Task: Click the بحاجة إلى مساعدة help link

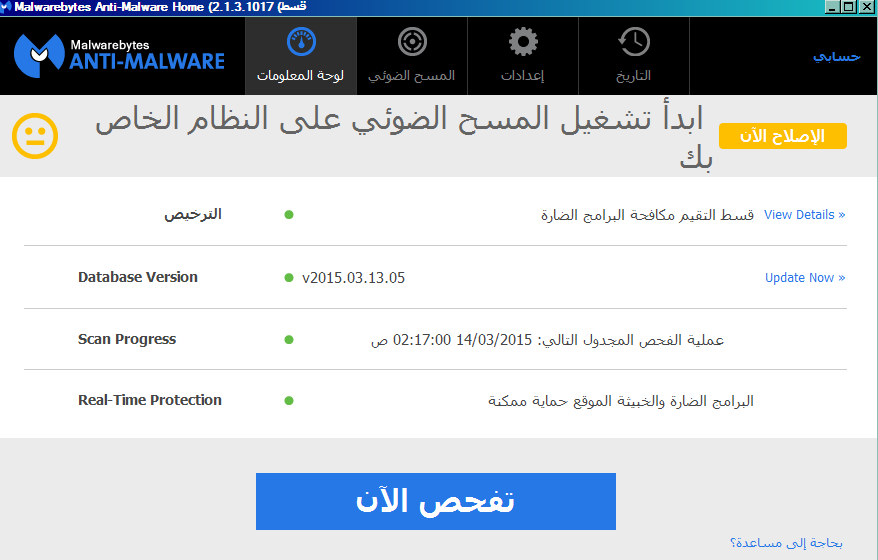Action: [x=786, y=543]
